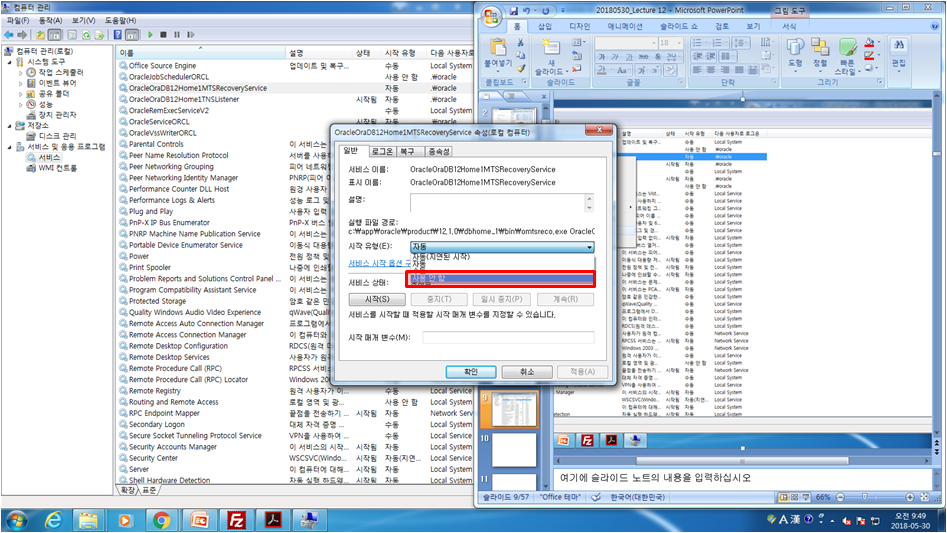The image size is (947, 533).
Task: Switch PowerPoint to normal view button
Action: point(783,497)
